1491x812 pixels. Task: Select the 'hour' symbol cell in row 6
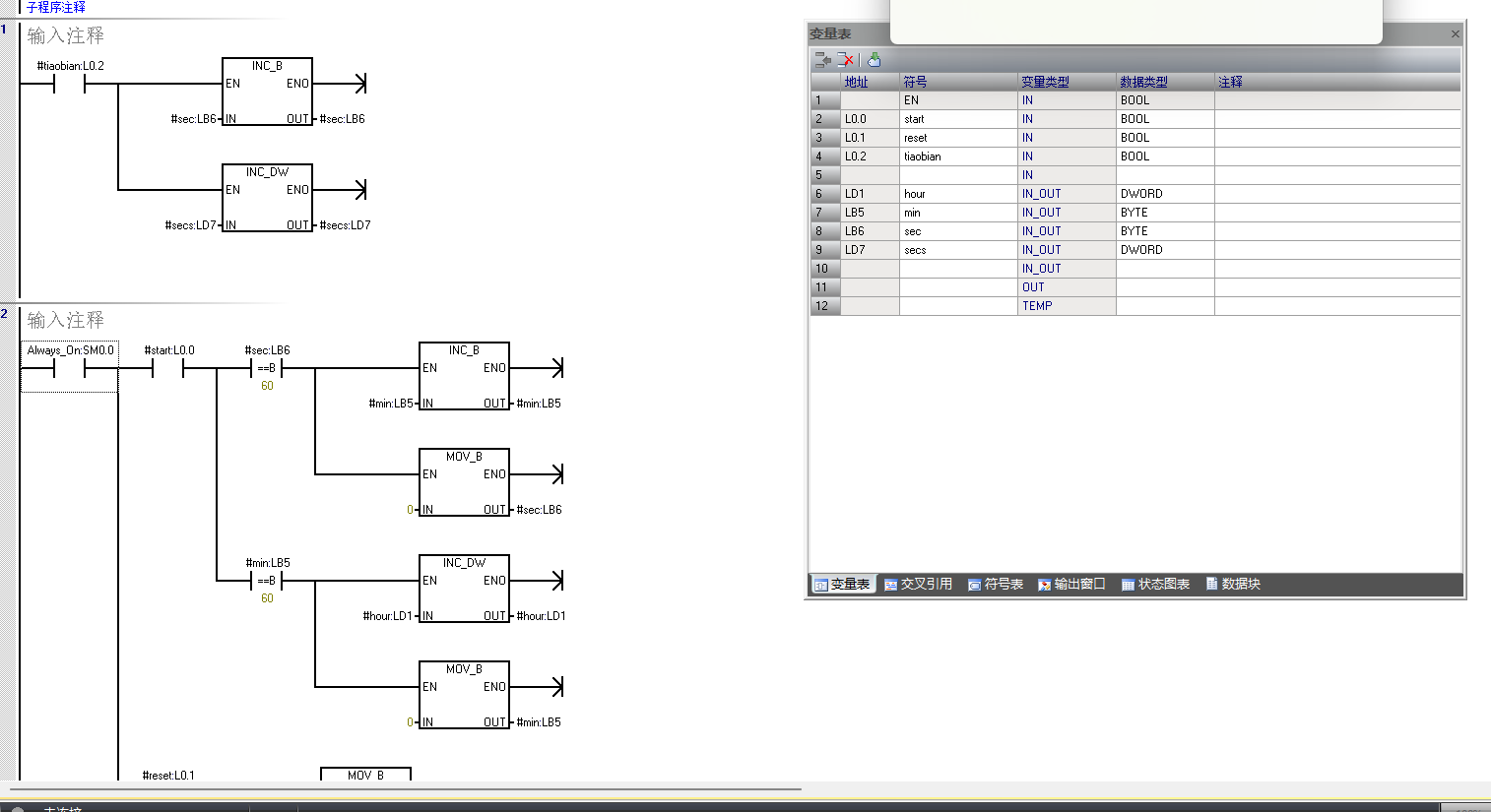955,194
